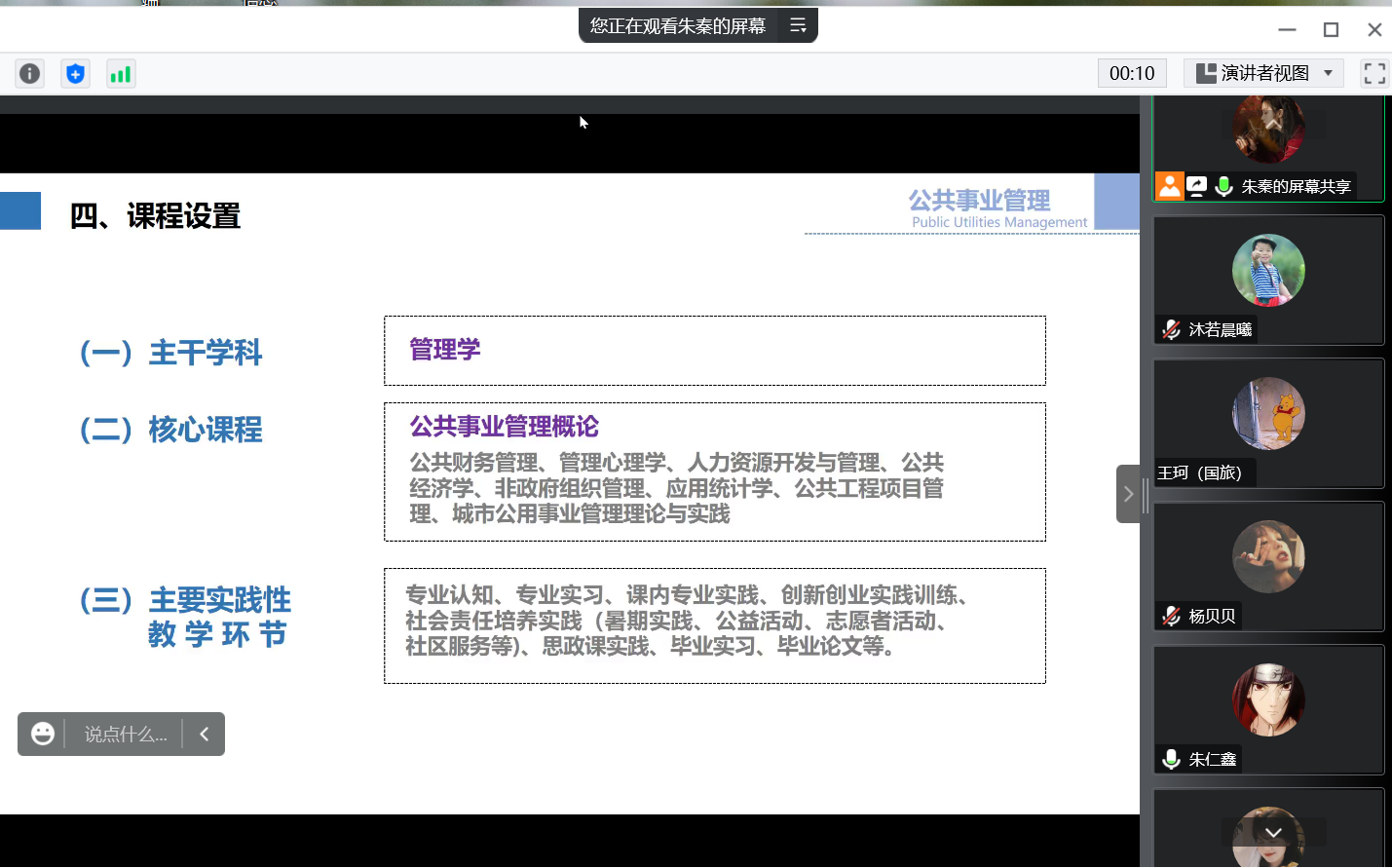Click the 00:10 meeting timer
This screenshot has height=868, width=1392.
pyautogui.click(x=1131, y=74)
